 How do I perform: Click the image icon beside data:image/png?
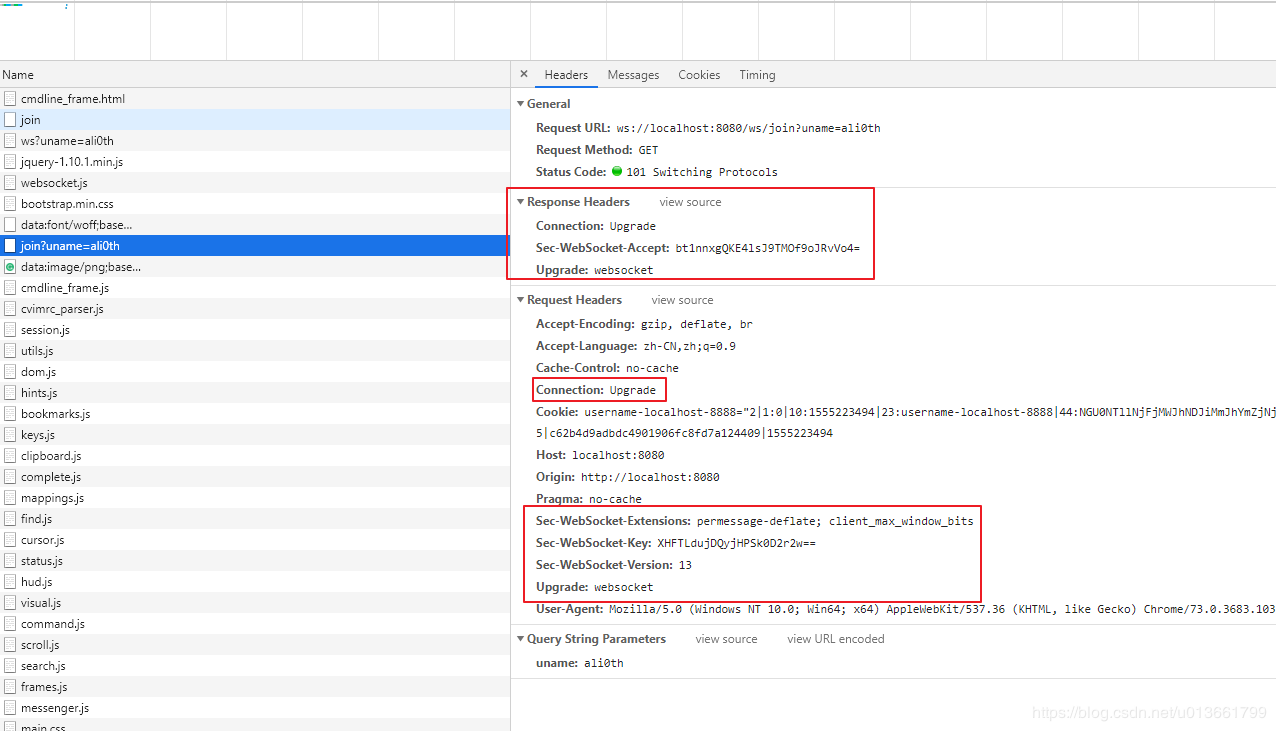point(10,267)
